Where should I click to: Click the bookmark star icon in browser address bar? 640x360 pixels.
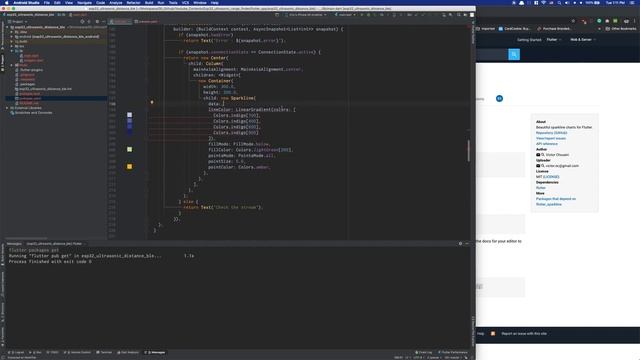pos(573,21)
